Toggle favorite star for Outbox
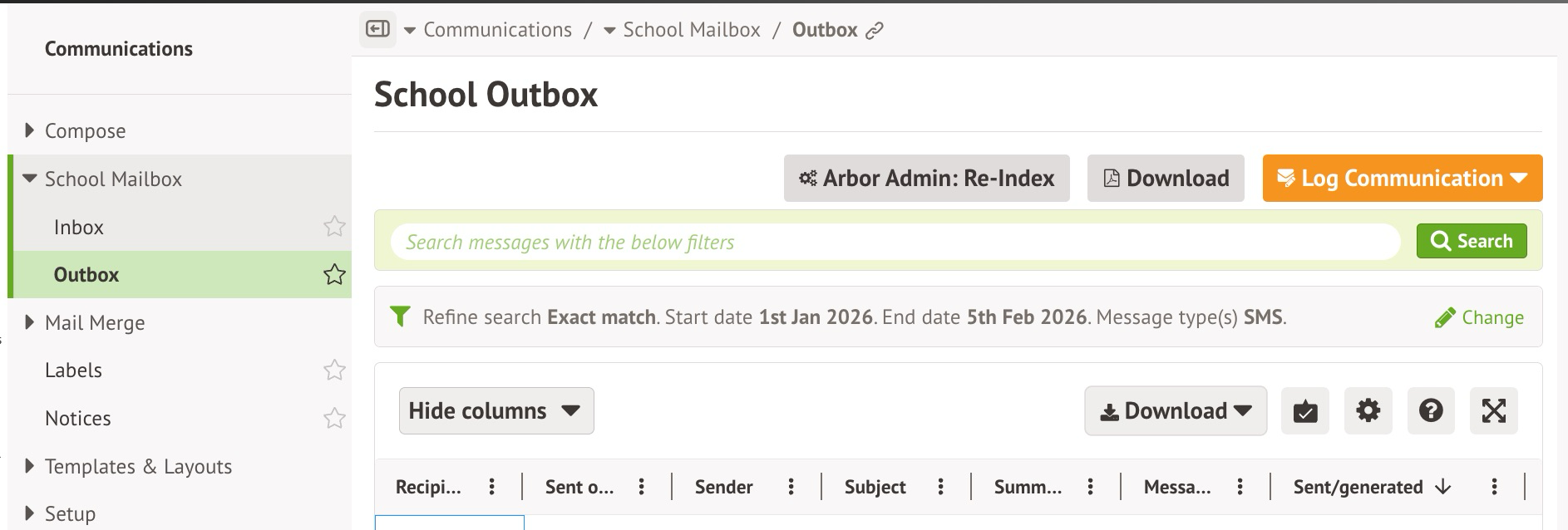 click(334, 274)
